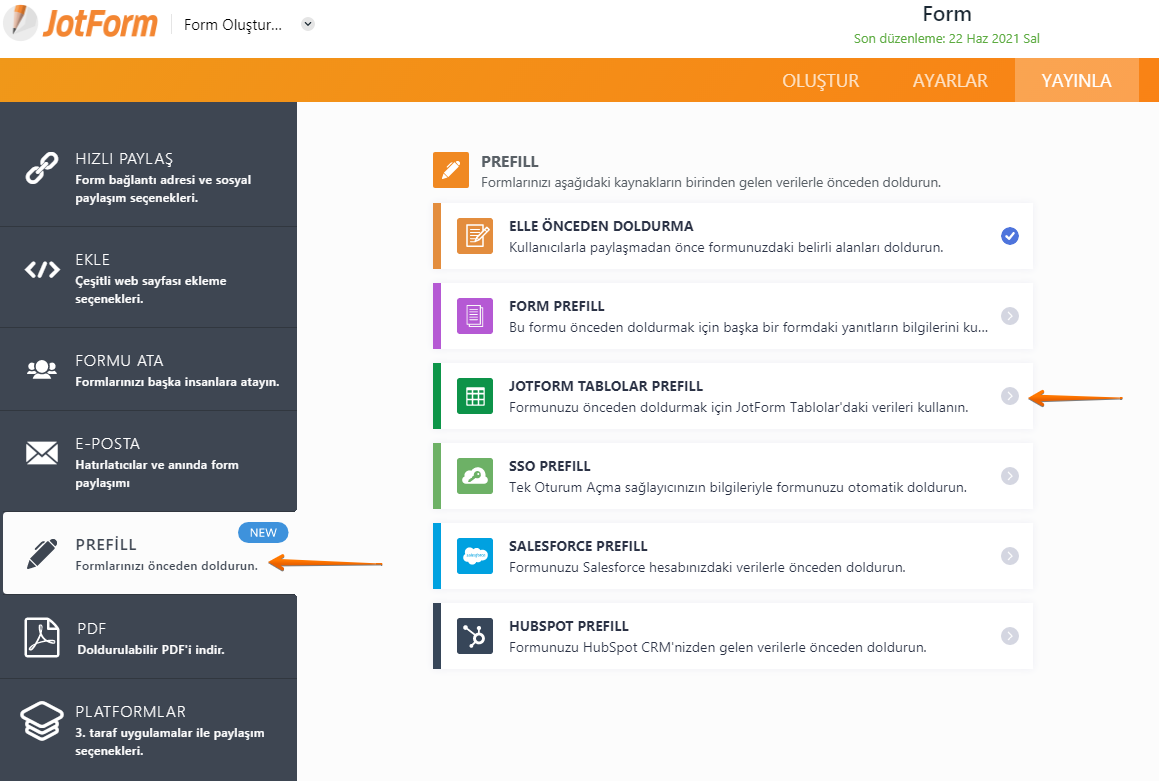Click the Son düzenleme date text

[x=946, y=38]
